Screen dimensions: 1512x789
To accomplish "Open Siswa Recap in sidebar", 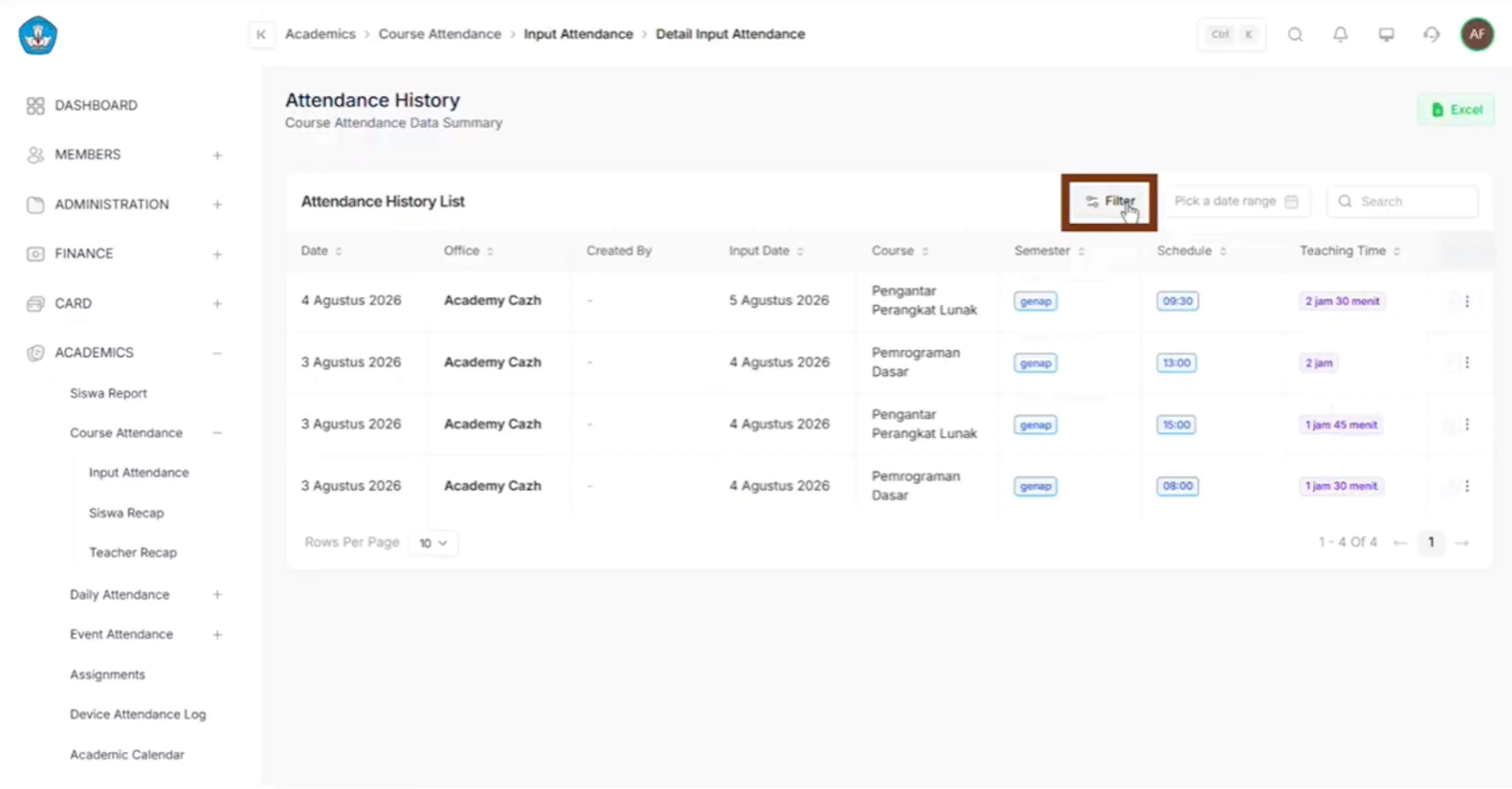I will click(127, 513).
